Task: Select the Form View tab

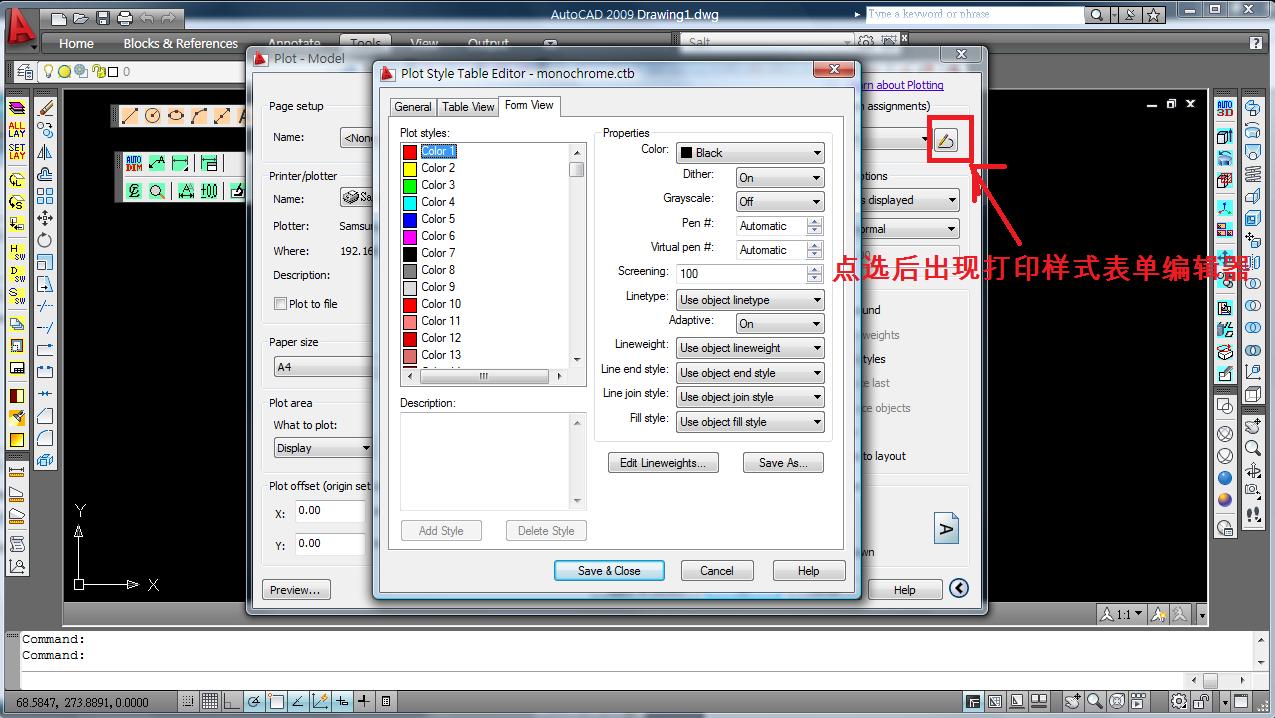Action: tap(529, 105)
